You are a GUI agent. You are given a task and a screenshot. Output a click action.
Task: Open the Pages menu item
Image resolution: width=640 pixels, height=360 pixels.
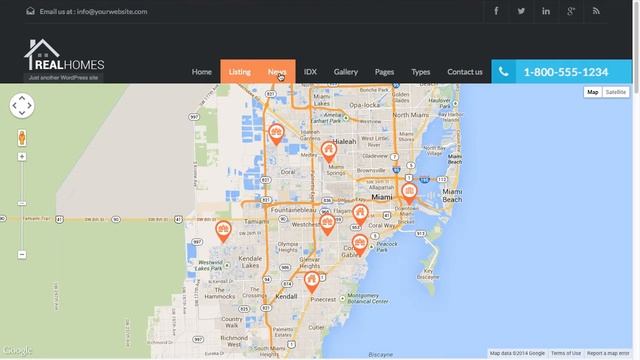click(384, 72)
